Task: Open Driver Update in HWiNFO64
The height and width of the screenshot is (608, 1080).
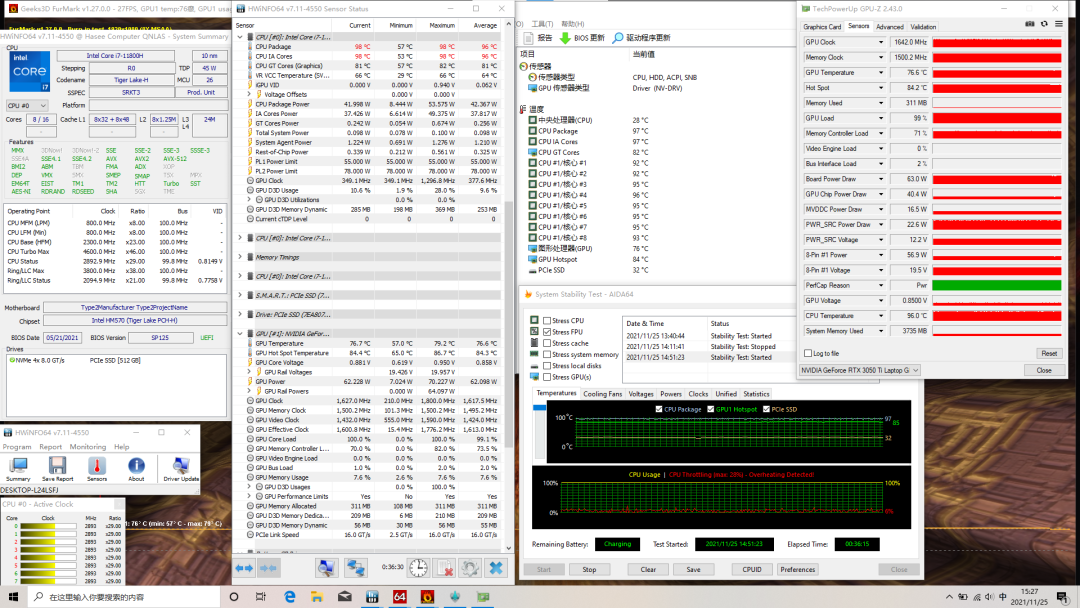Action: click(x=181, y=469)
